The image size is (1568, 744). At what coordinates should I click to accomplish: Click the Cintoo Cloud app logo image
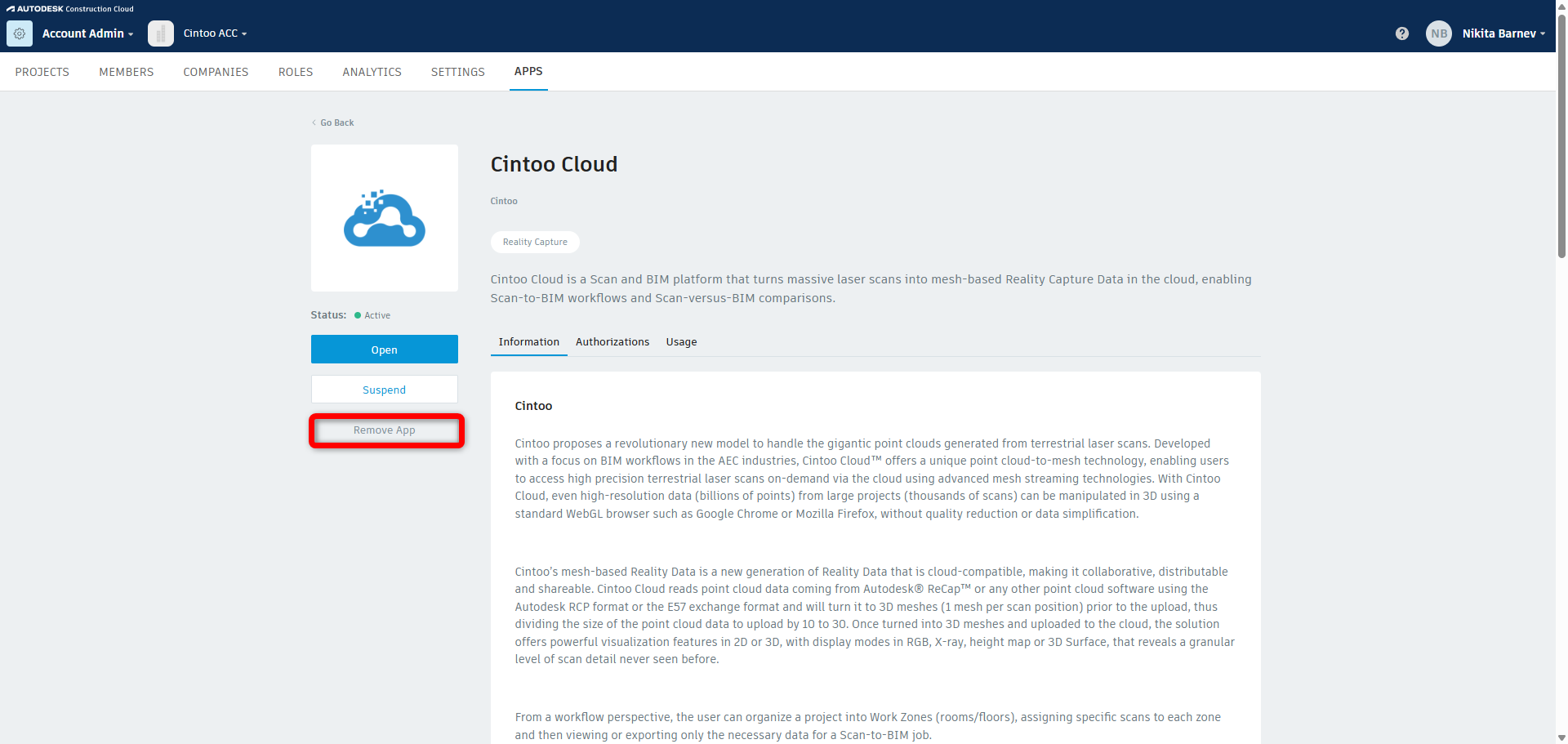pyautogui.click(x=385, y=218)
